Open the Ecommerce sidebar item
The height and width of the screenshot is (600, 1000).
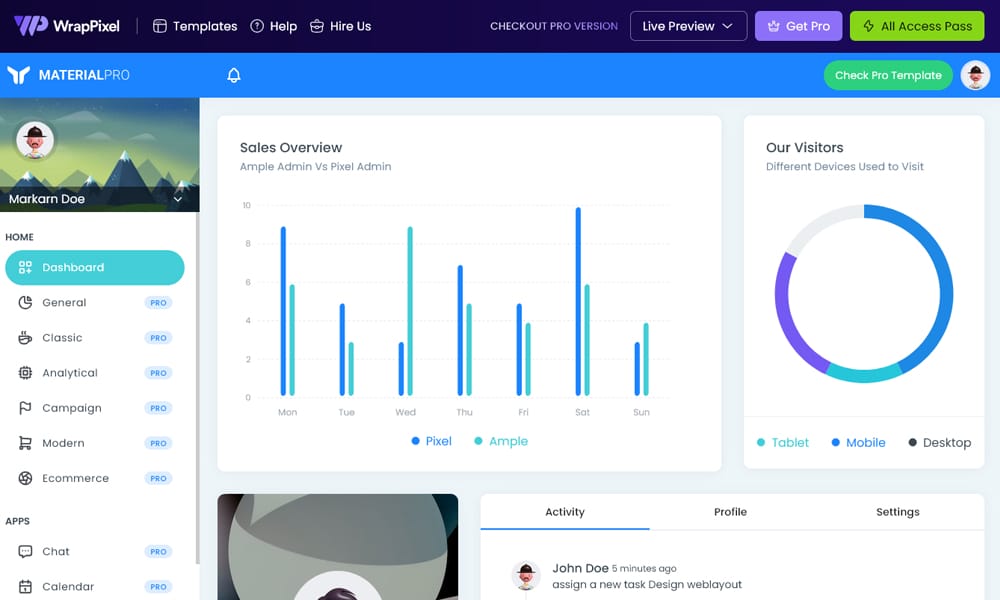(94, 478)
